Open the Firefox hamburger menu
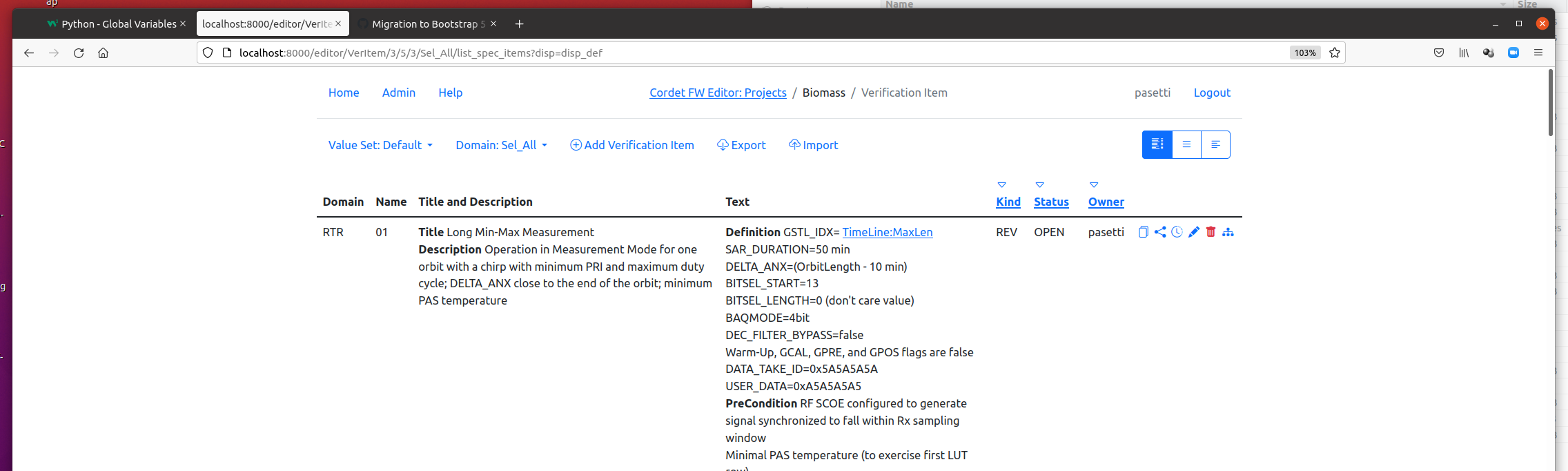 (x=1538, y=52)
